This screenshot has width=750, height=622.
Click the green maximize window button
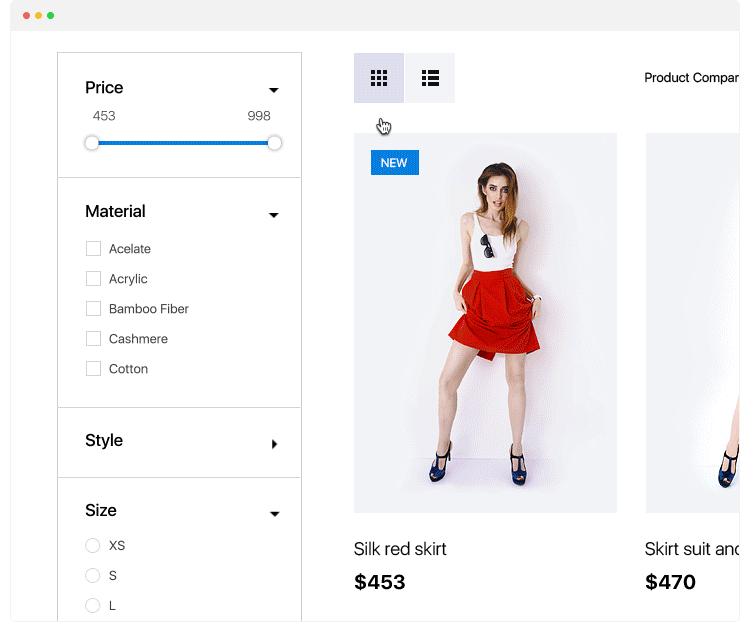pyautogui.click(x=50, y=16)
